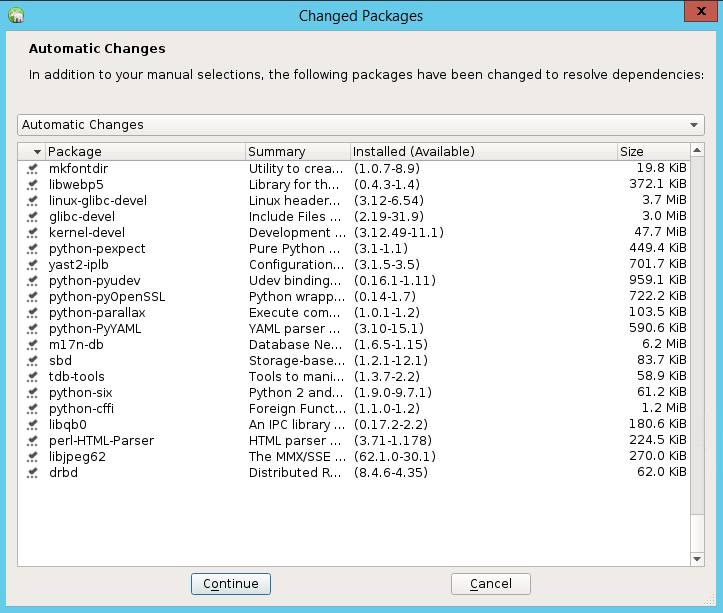Image resolution: width=723 pixels, height=613 pixels.
Task: Click the auto-install status icon for mkfontdir
Action: (x=32, y=169)
